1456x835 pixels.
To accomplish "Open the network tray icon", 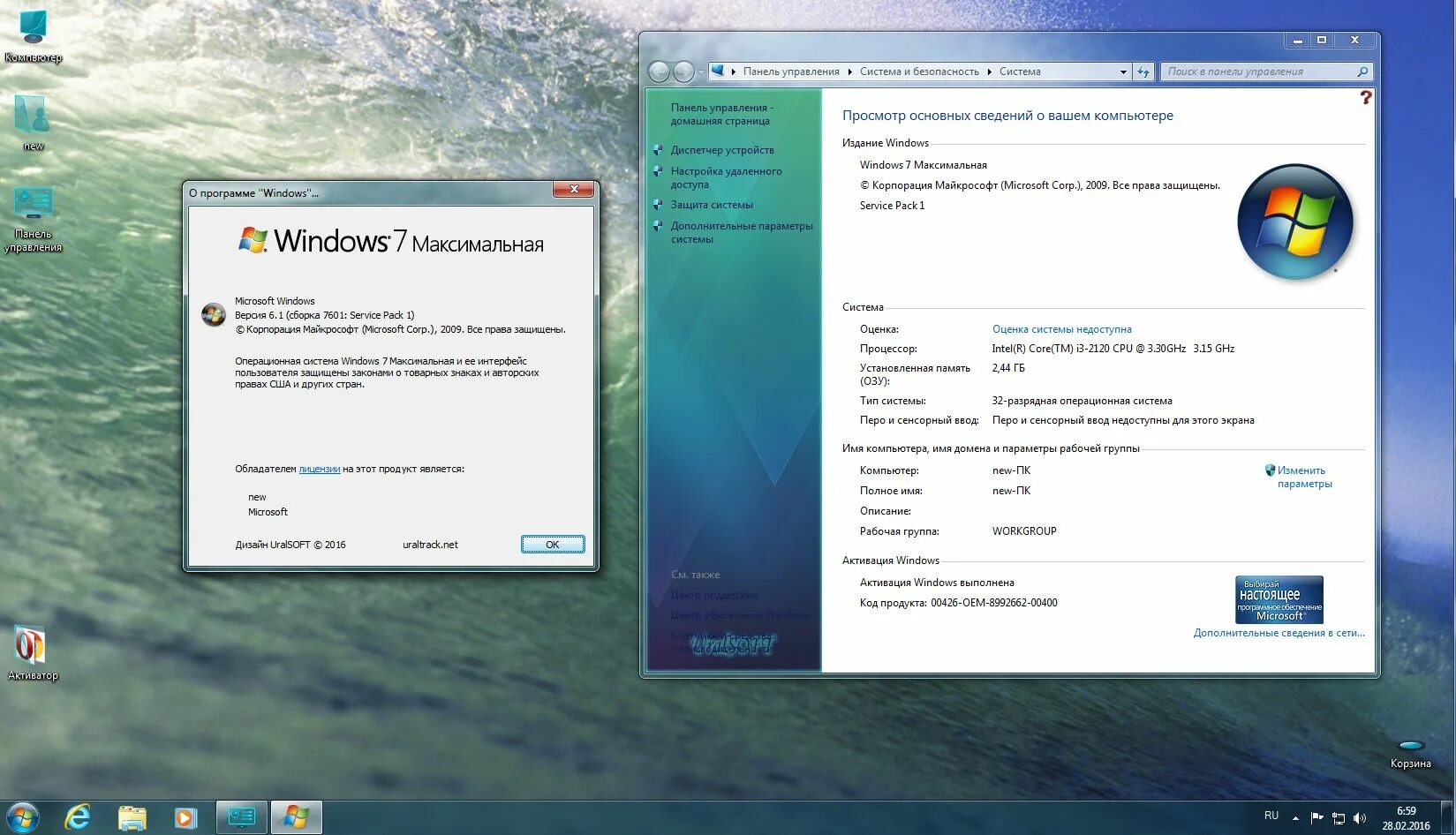I will tap(1339, 818).
